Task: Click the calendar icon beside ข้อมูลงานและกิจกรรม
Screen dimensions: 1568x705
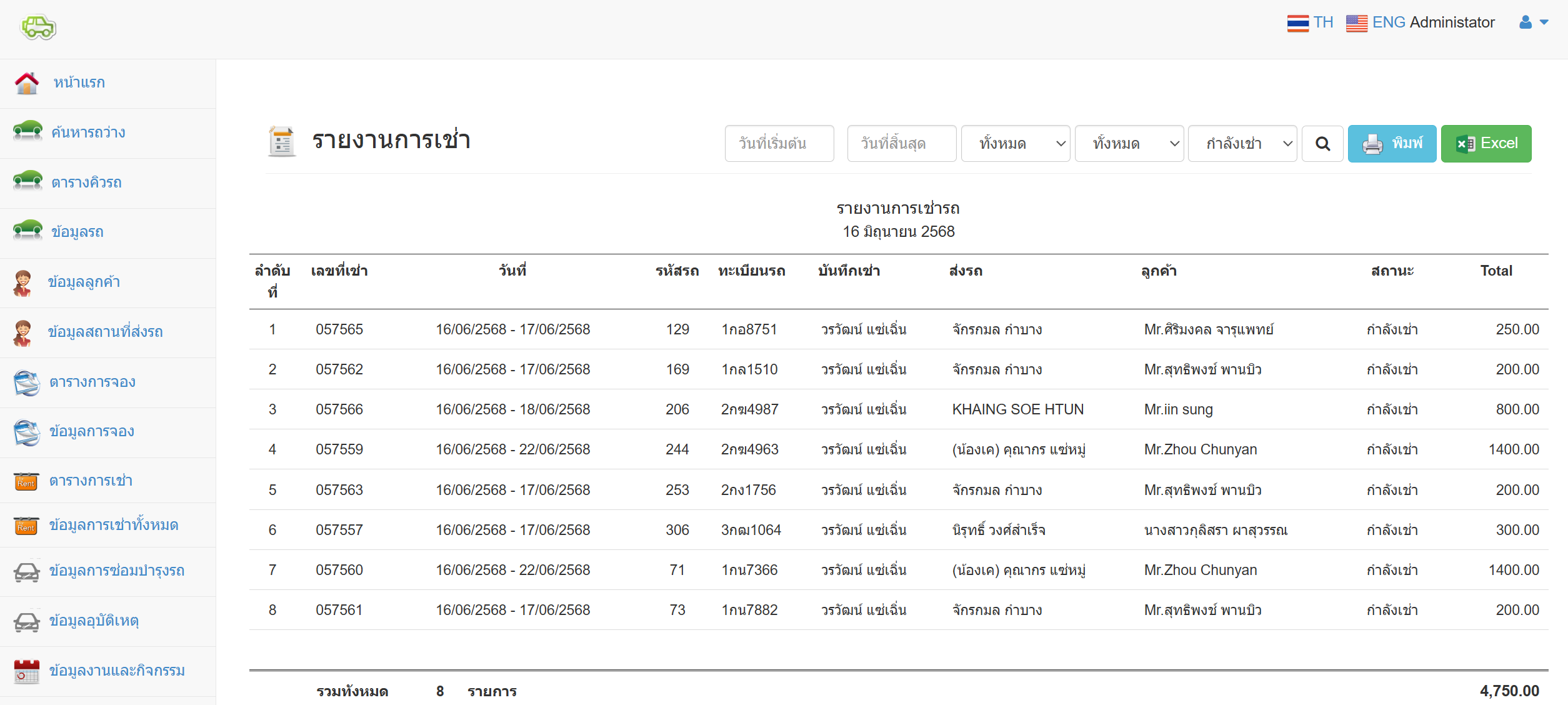Action: (26, 671)
